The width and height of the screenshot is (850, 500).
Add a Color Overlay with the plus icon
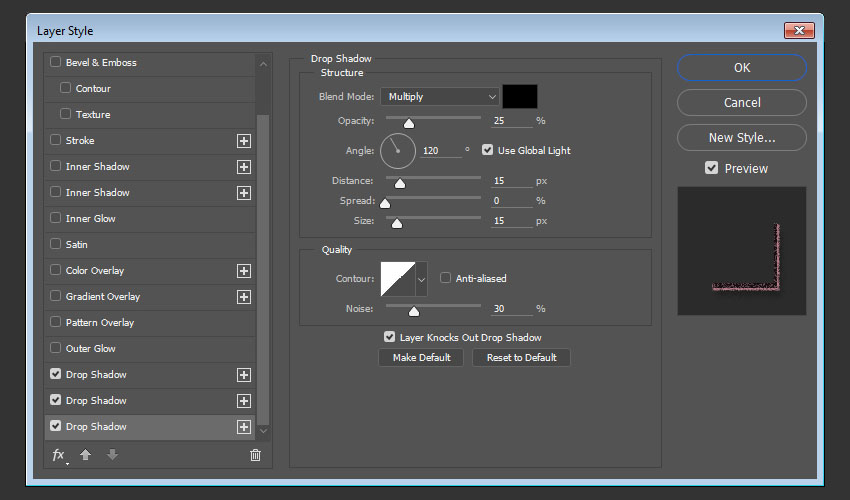(243, 271)
